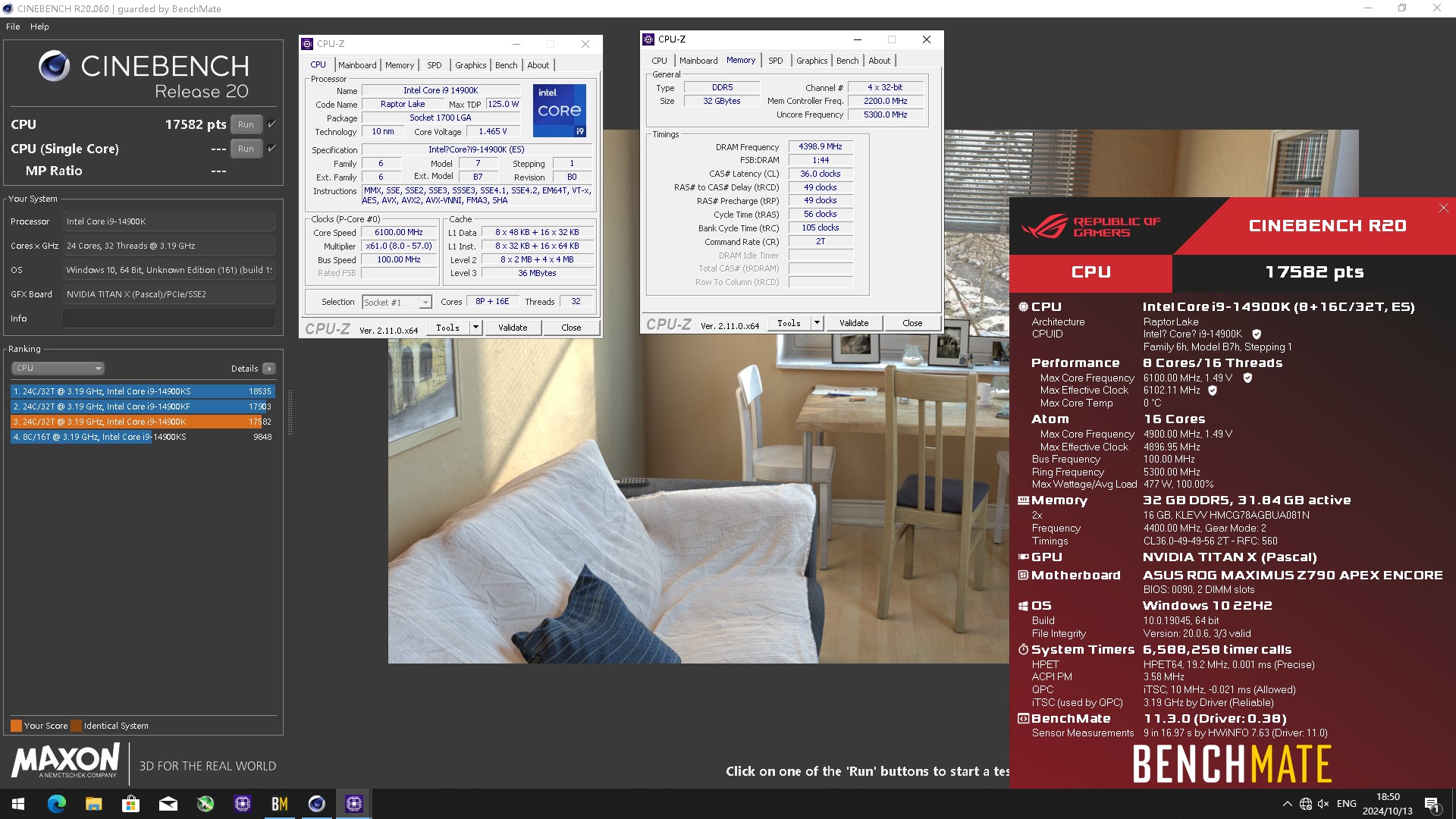Switch to SPD tab in left CPU-Z window
1456x819 pixels.
435,65
